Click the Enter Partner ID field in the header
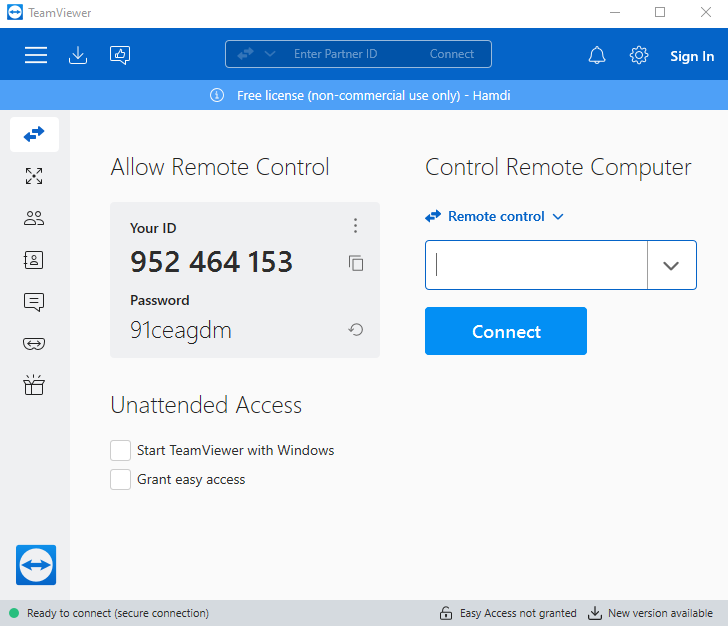728x626 pixels. tap(335, 54)
